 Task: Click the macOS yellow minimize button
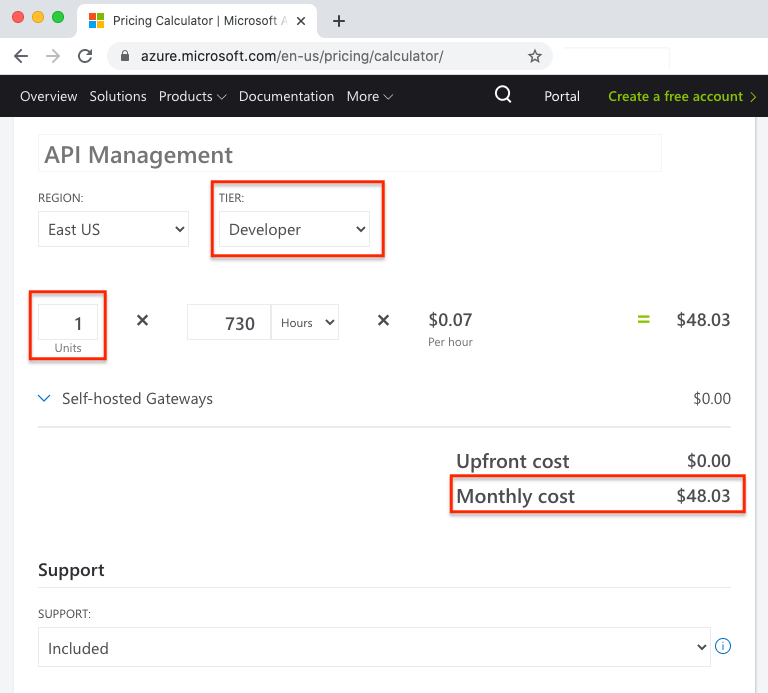[38, 17]
